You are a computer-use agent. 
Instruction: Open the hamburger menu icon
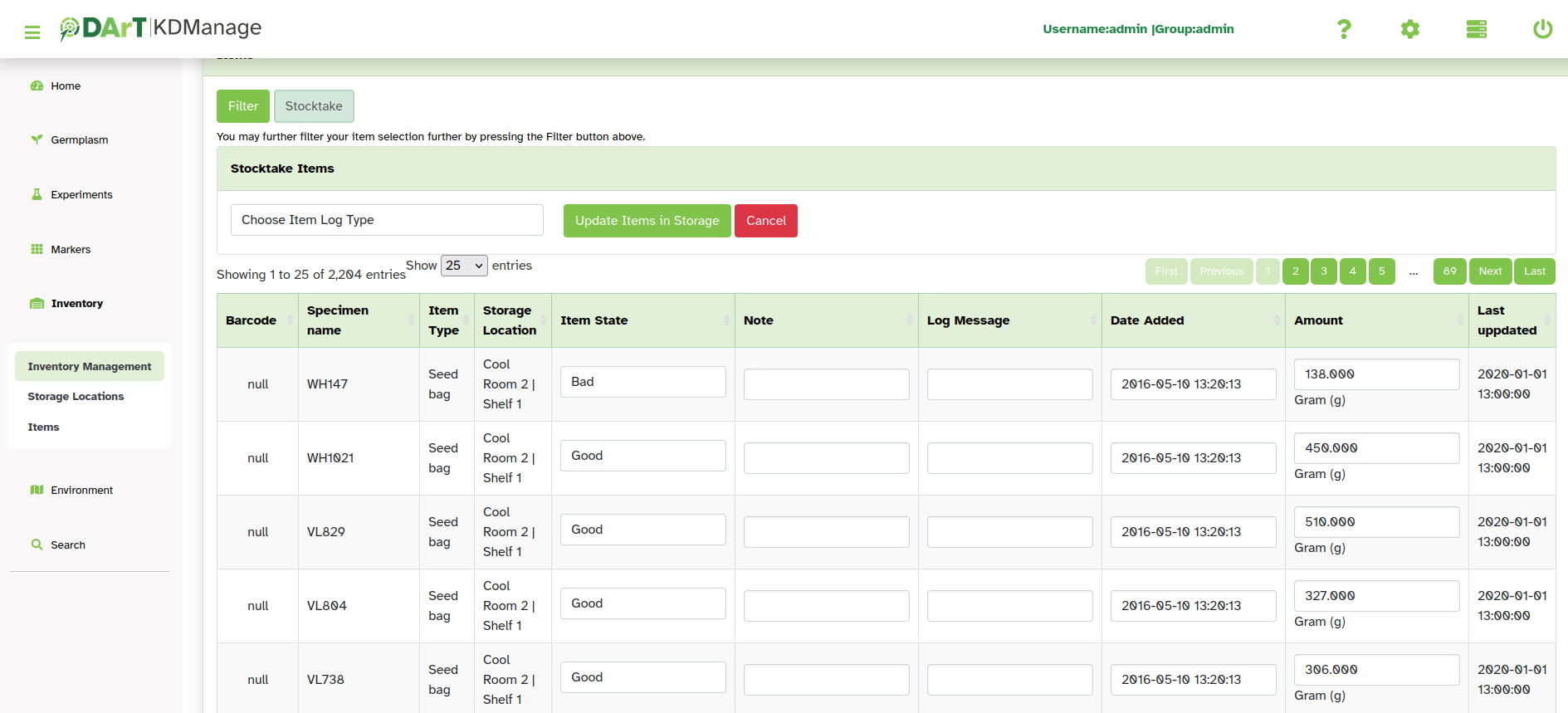point(32,32)
